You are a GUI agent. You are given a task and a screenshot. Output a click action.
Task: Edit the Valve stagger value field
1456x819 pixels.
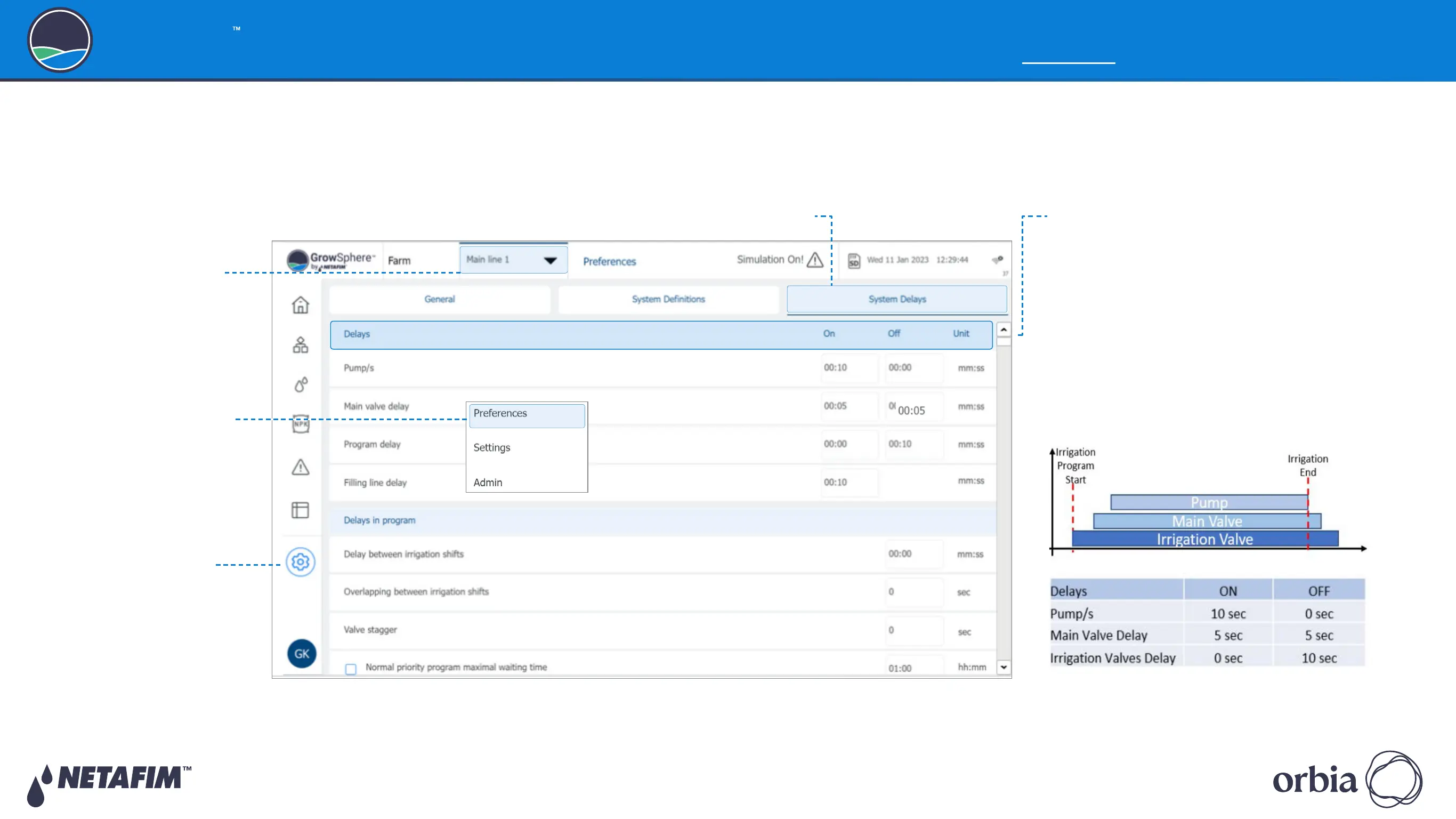coord(914,630)
